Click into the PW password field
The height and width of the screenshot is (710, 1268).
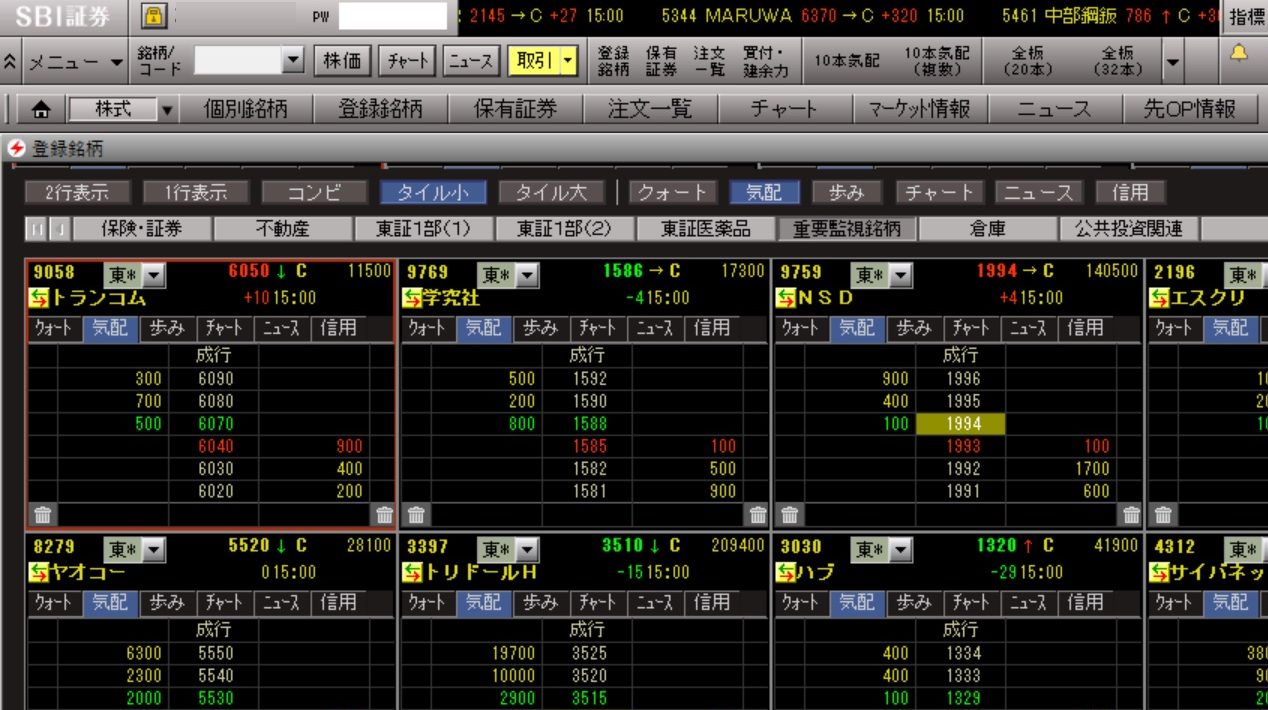pyautogui.click(x=393, y=16)
